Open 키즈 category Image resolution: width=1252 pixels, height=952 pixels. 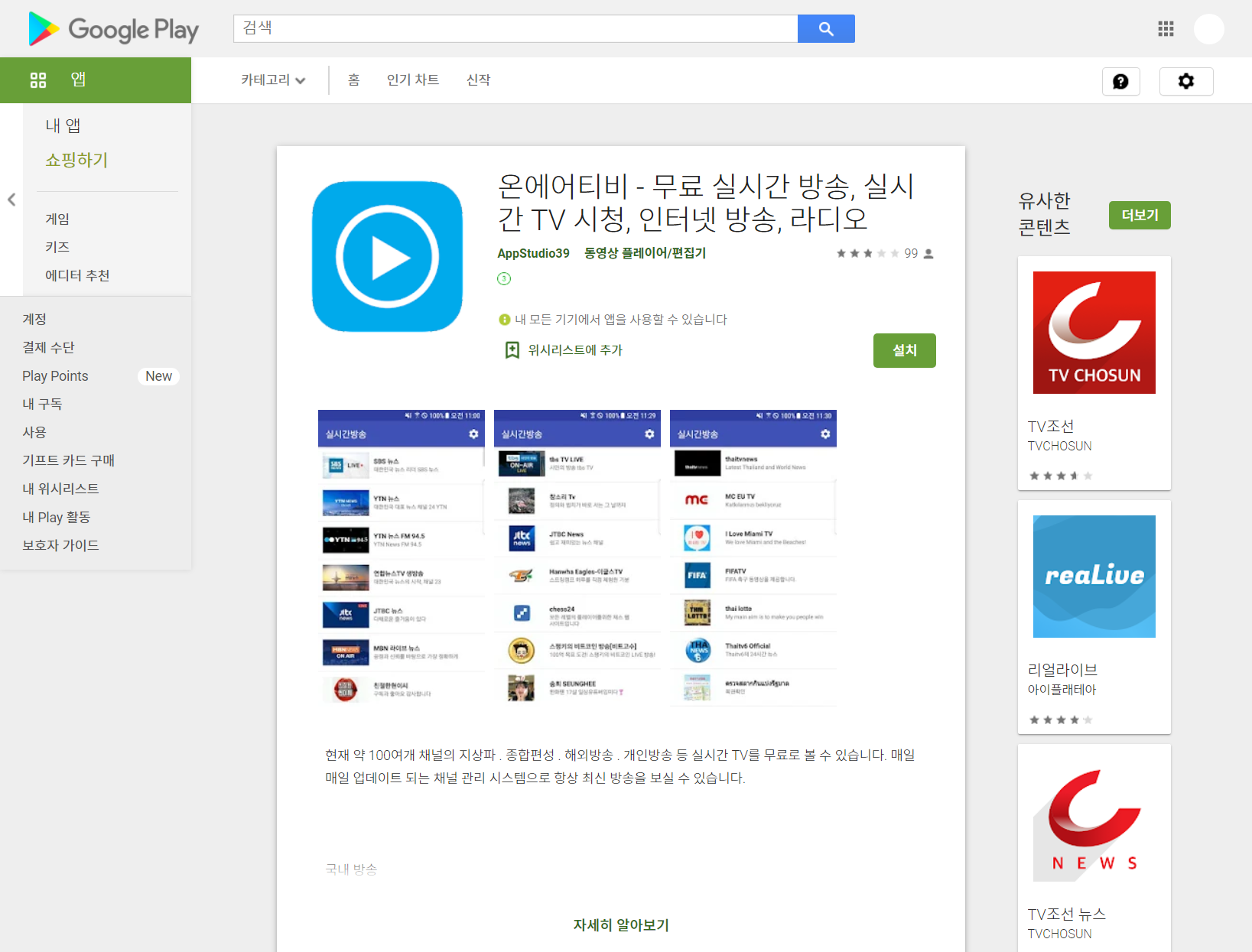click(57, 247)
